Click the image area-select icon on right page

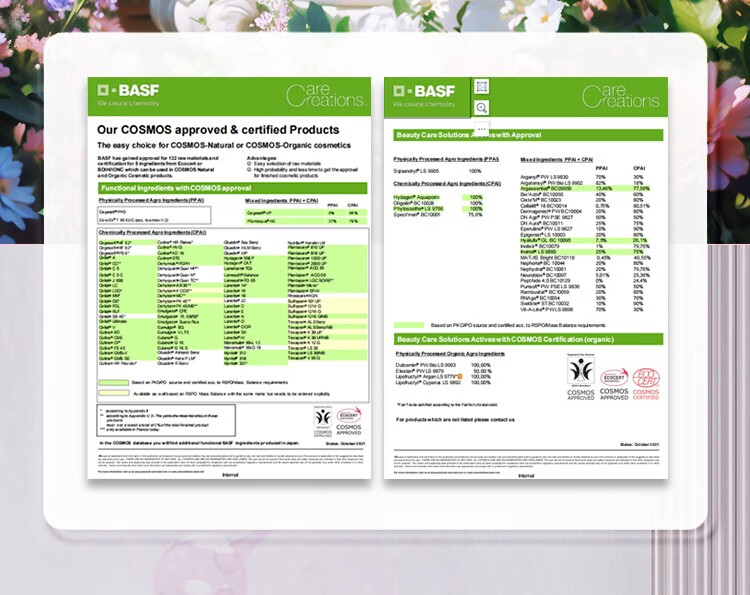[x=482, y=87]
